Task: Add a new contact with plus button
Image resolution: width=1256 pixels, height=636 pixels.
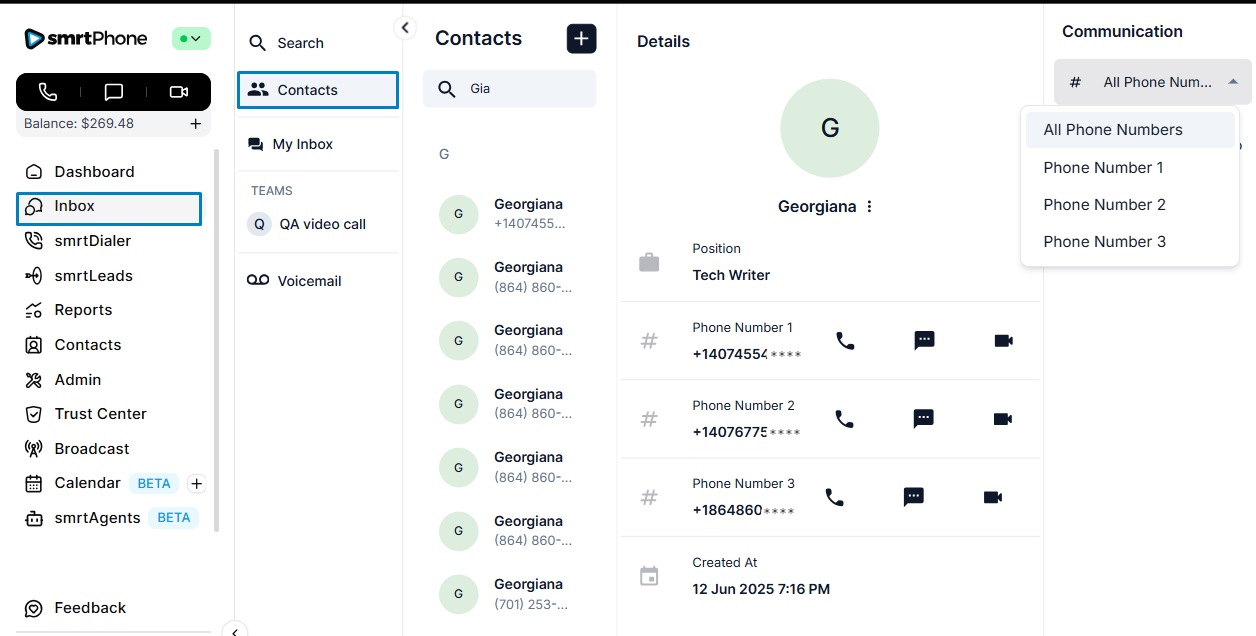Action: pos(581,39)
